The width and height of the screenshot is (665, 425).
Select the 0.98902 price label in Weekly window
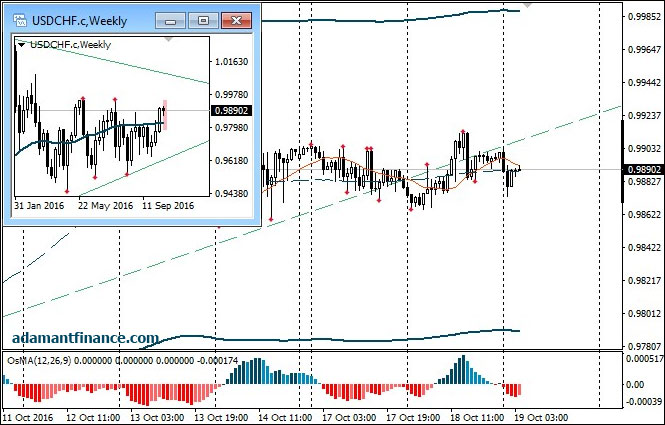231,111
